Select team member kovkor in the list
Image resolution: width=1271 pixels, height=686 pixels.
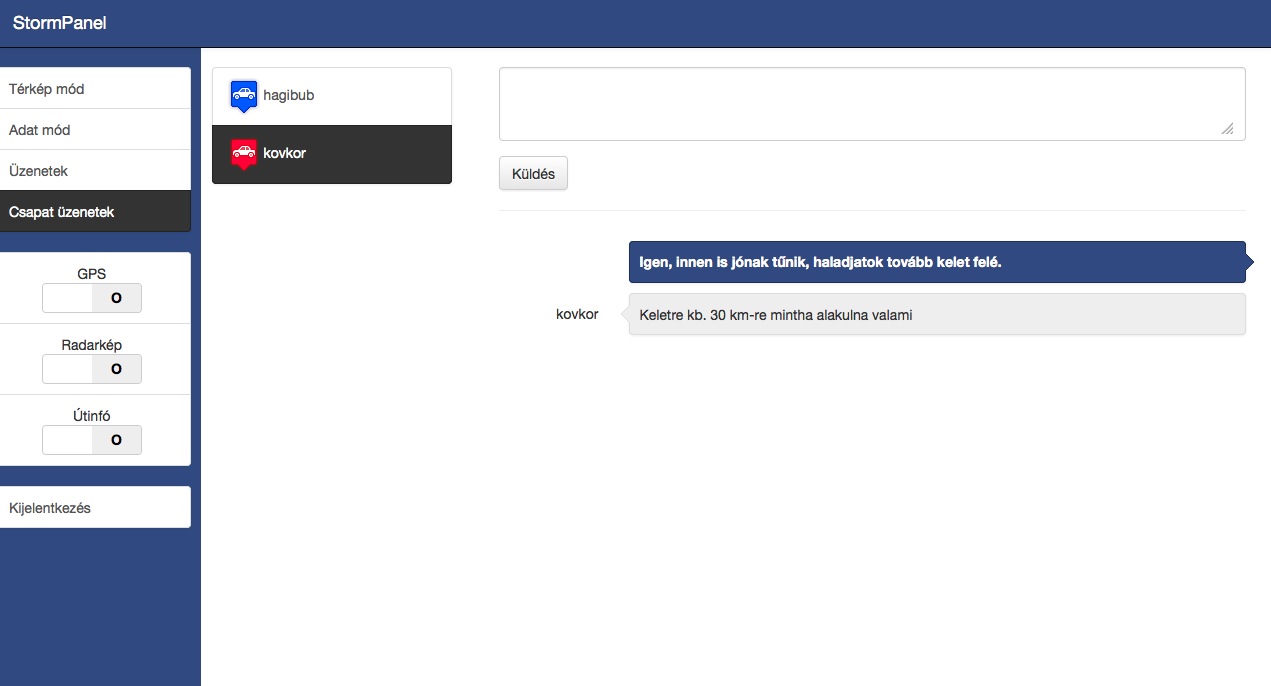click(x=332, y=154)
